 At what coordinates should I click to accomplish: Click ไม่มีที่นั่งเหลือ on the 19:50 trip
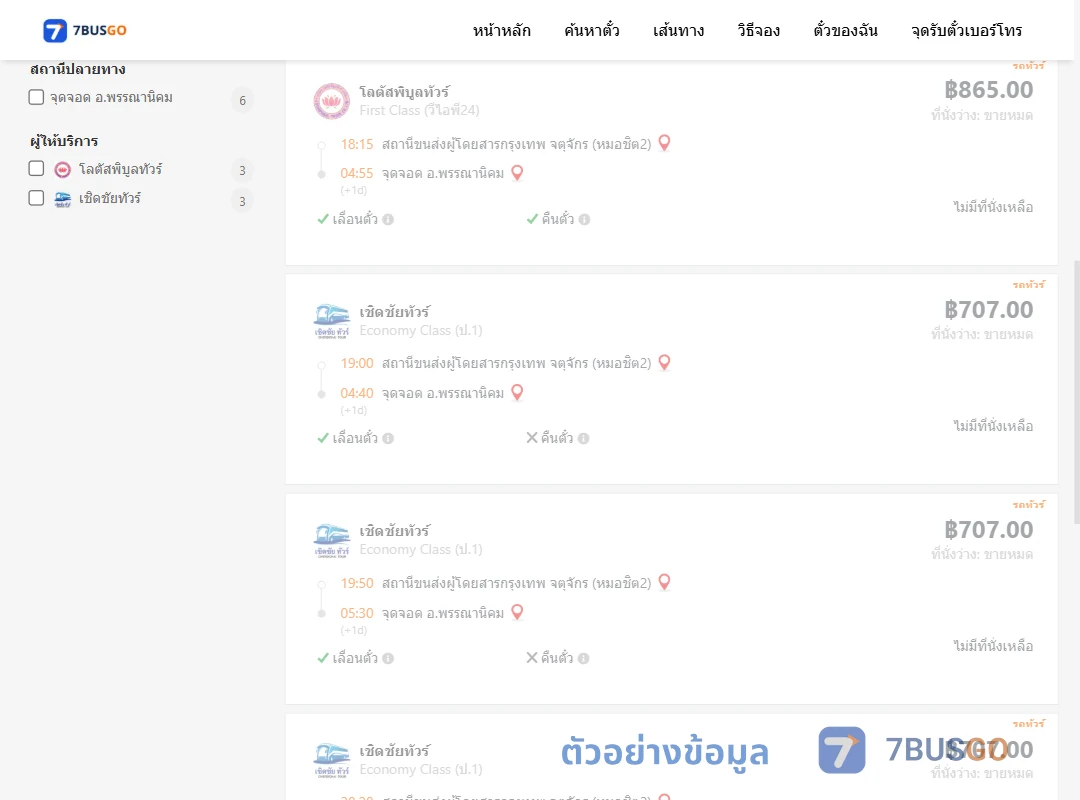(993, 646)
